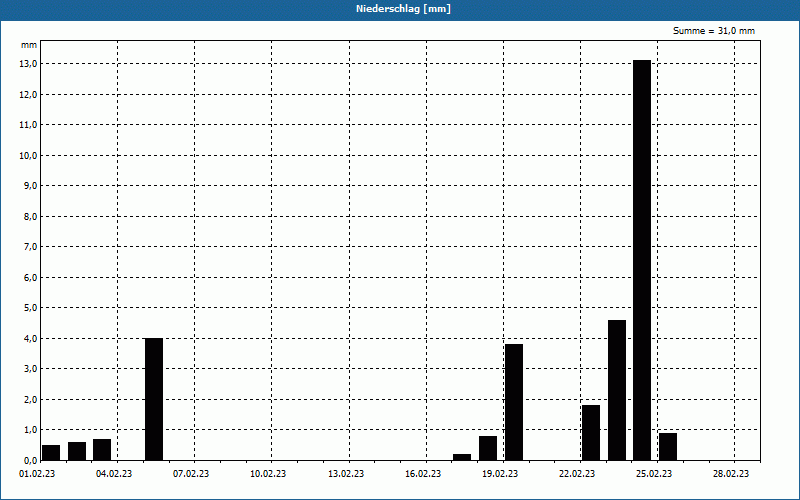
Task: Click the first bar at 01.02.23
Action: [x=51, y=453]
